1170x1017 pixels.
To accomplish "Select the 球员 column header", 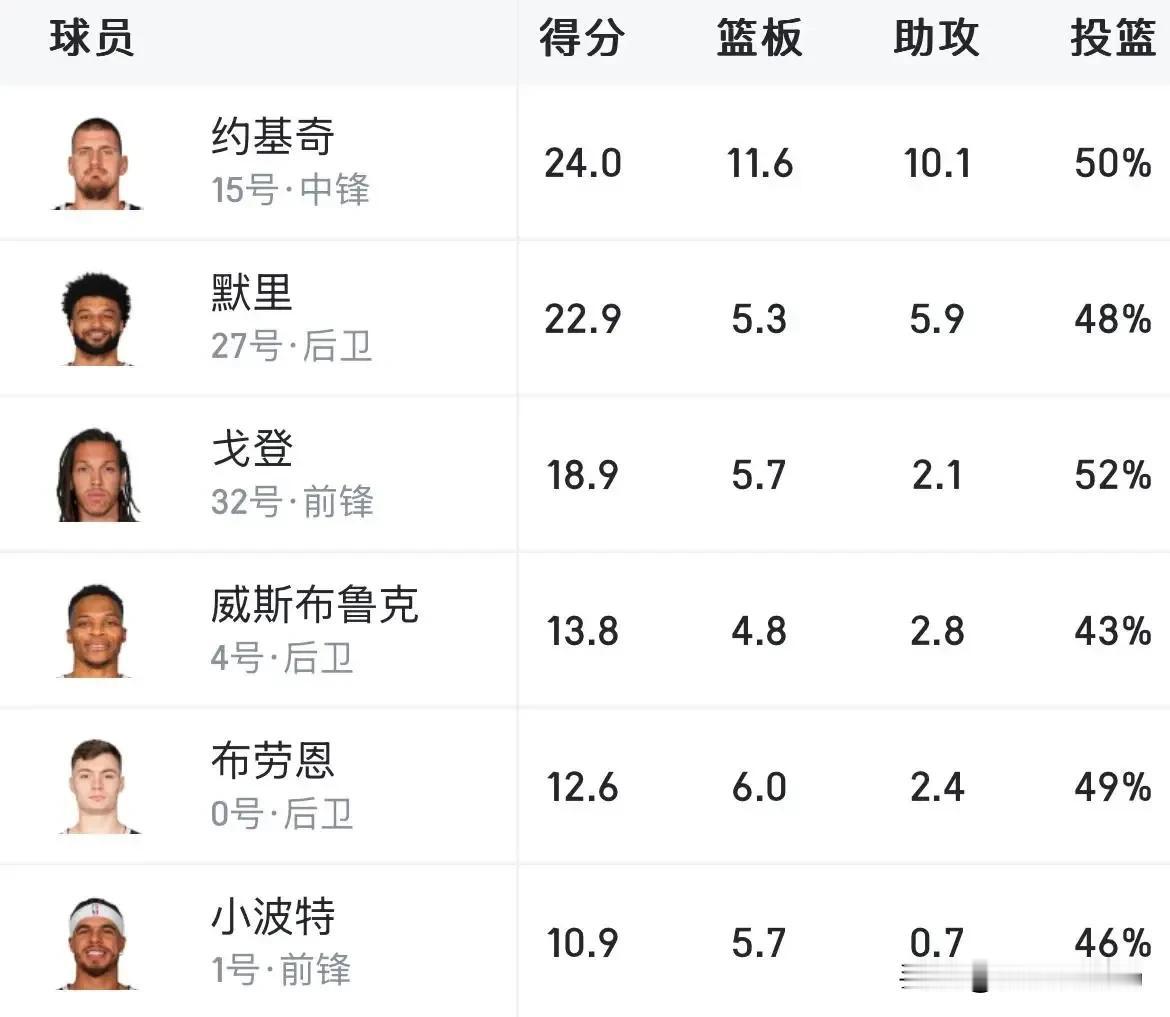I will pos(92,37).
